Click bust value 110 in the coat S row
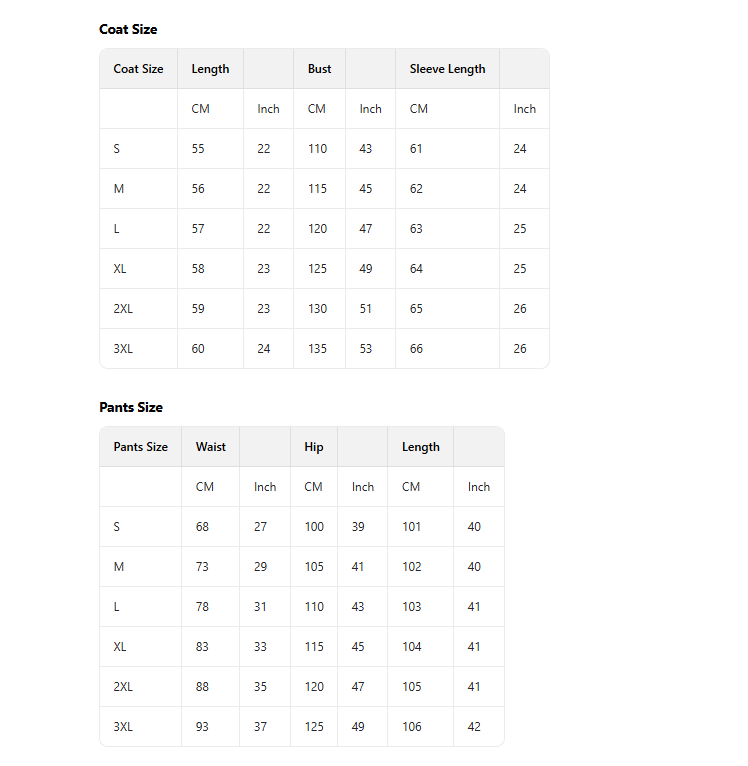Viewport: 748px width, 766px height. pos(317,149)
